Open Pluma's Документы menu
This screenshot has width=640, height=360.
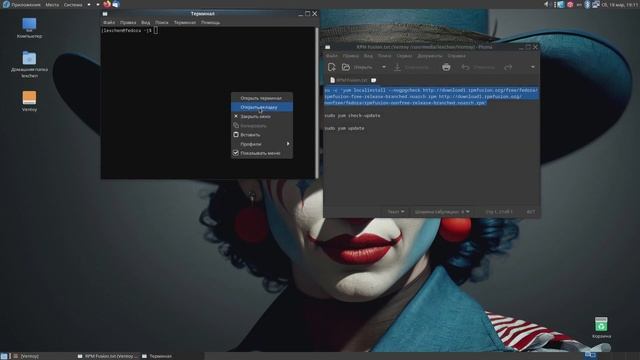(x=429, y=56)
